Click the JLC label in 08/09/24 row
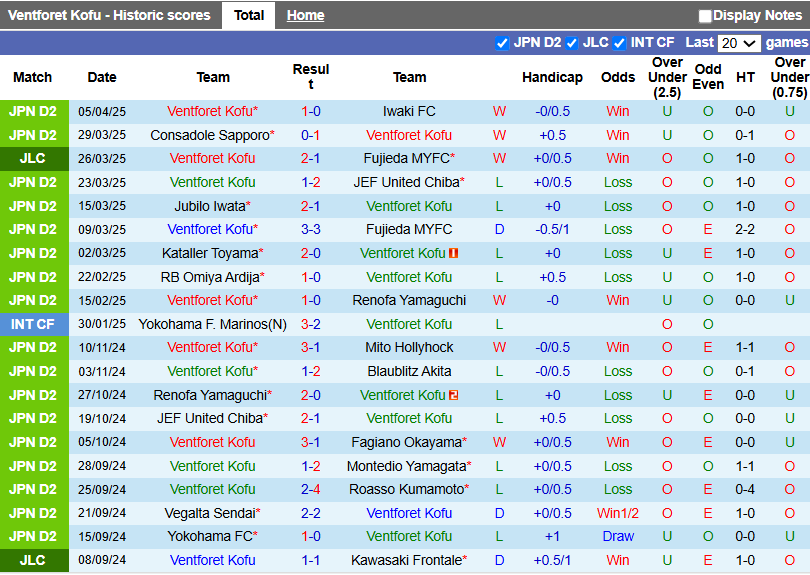 32,561
